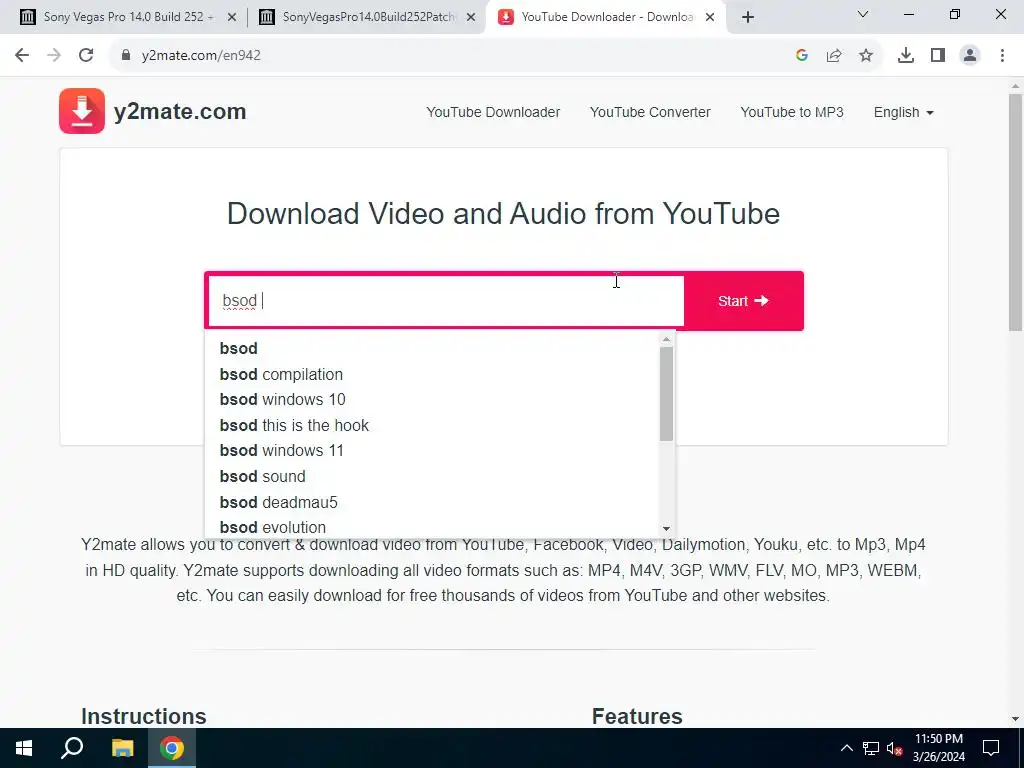
Task: Open the network status tray icon
Action: pyautogui.click(x=871, y=748)
